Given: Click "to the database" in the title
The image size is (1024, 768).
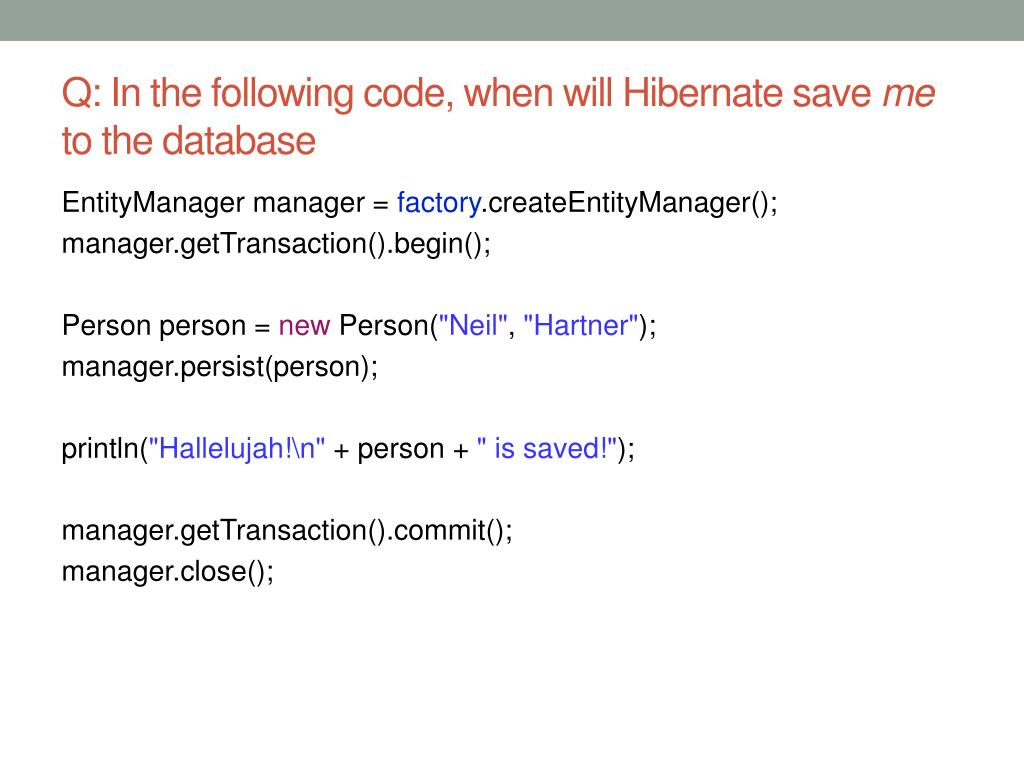Looking at the screenshot, I should pyautogui.click(x=188, y=141).
